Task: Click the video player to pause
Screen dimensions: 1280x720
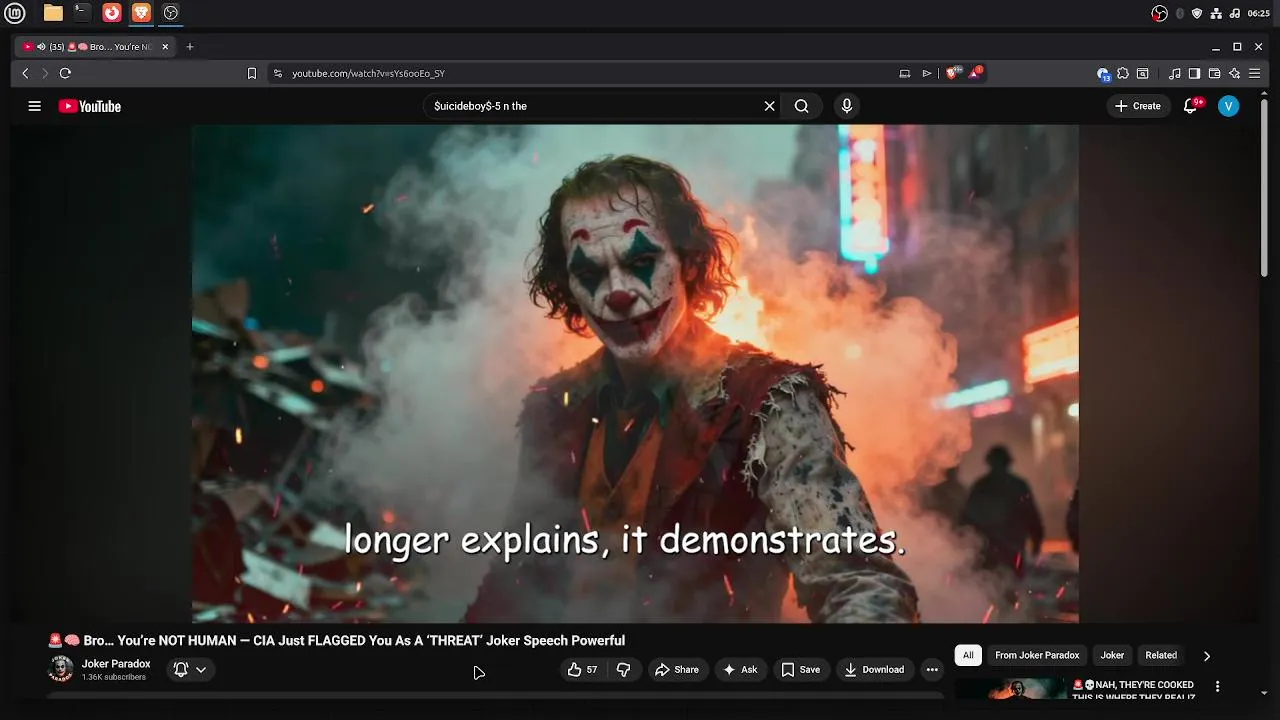Action: 635,373
